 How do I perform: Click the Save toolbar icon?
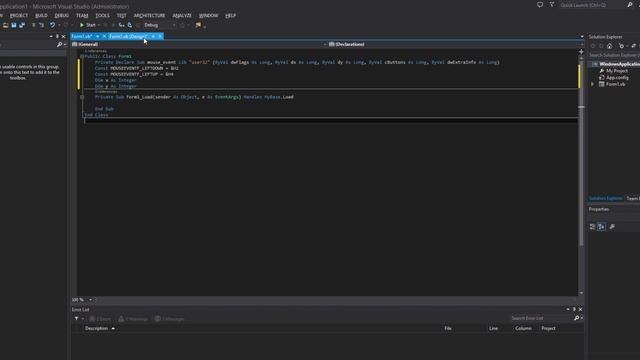pos(14,25)
